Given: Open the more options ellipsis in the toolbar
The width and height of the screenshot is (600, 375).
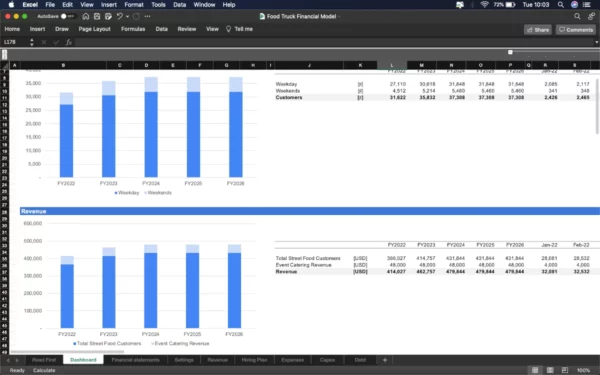Looking at the screenshot, I should click(x=147, y=16).
